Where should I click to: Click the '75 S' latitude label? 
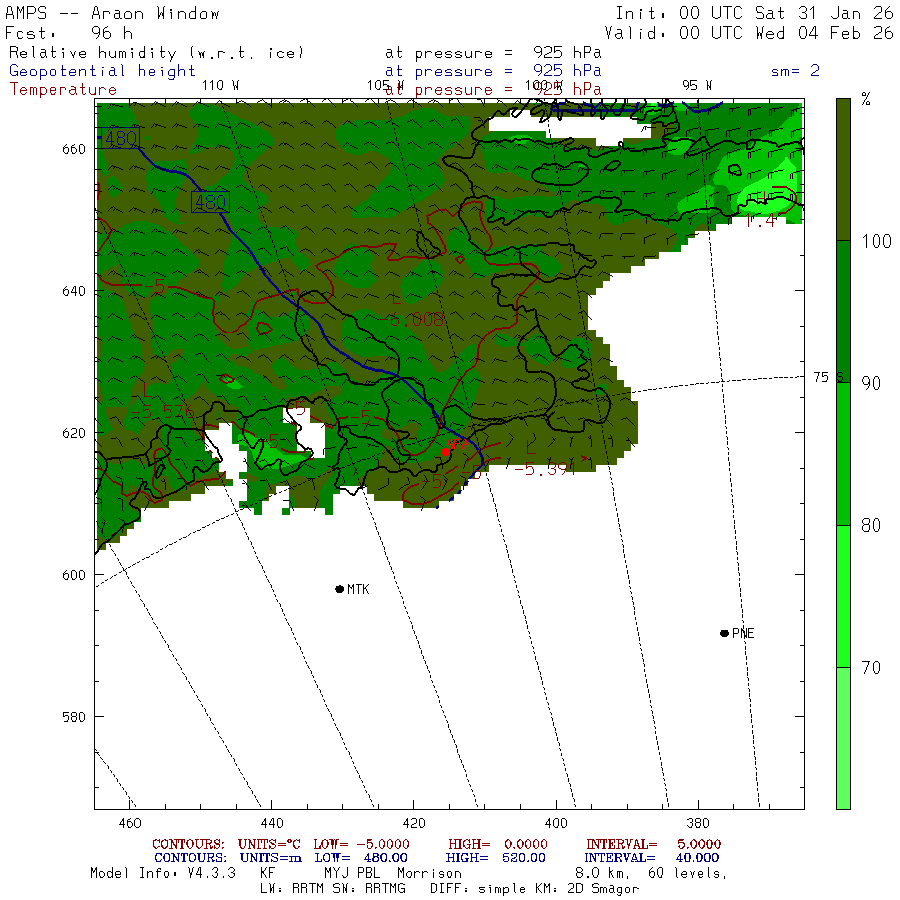pos(829,377)
